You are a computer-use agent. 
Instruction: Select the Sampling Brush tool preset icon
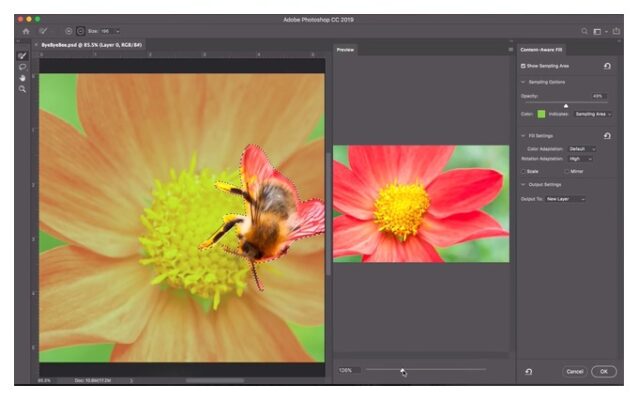(43, 31)
